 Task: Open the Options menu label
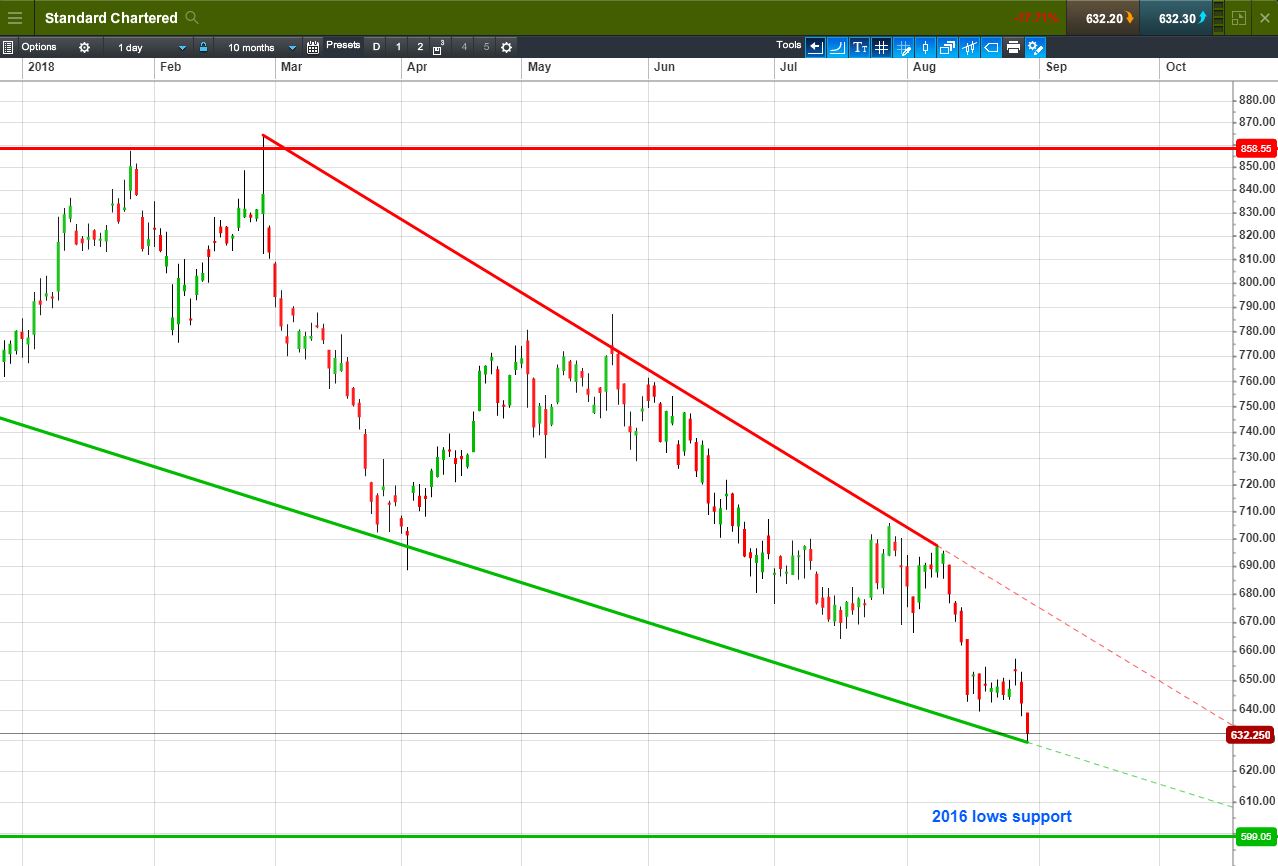click(39, 47)
